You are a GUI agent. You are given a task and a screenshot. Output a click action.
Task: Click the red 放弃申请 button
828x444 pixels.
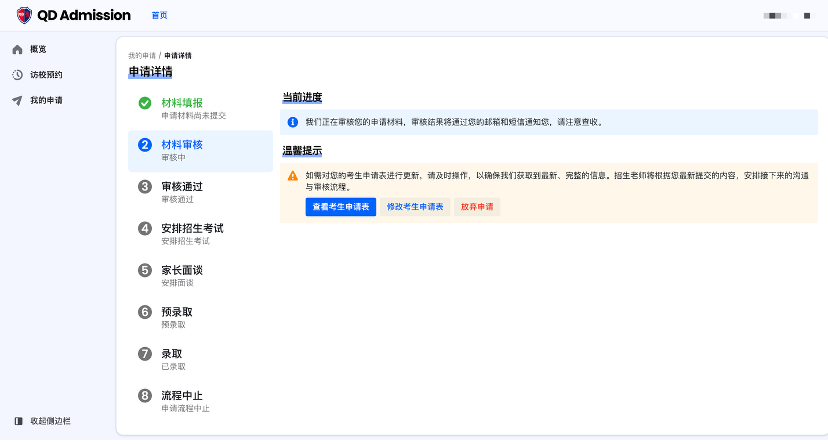pyautogui.click(x=477, y=207)
